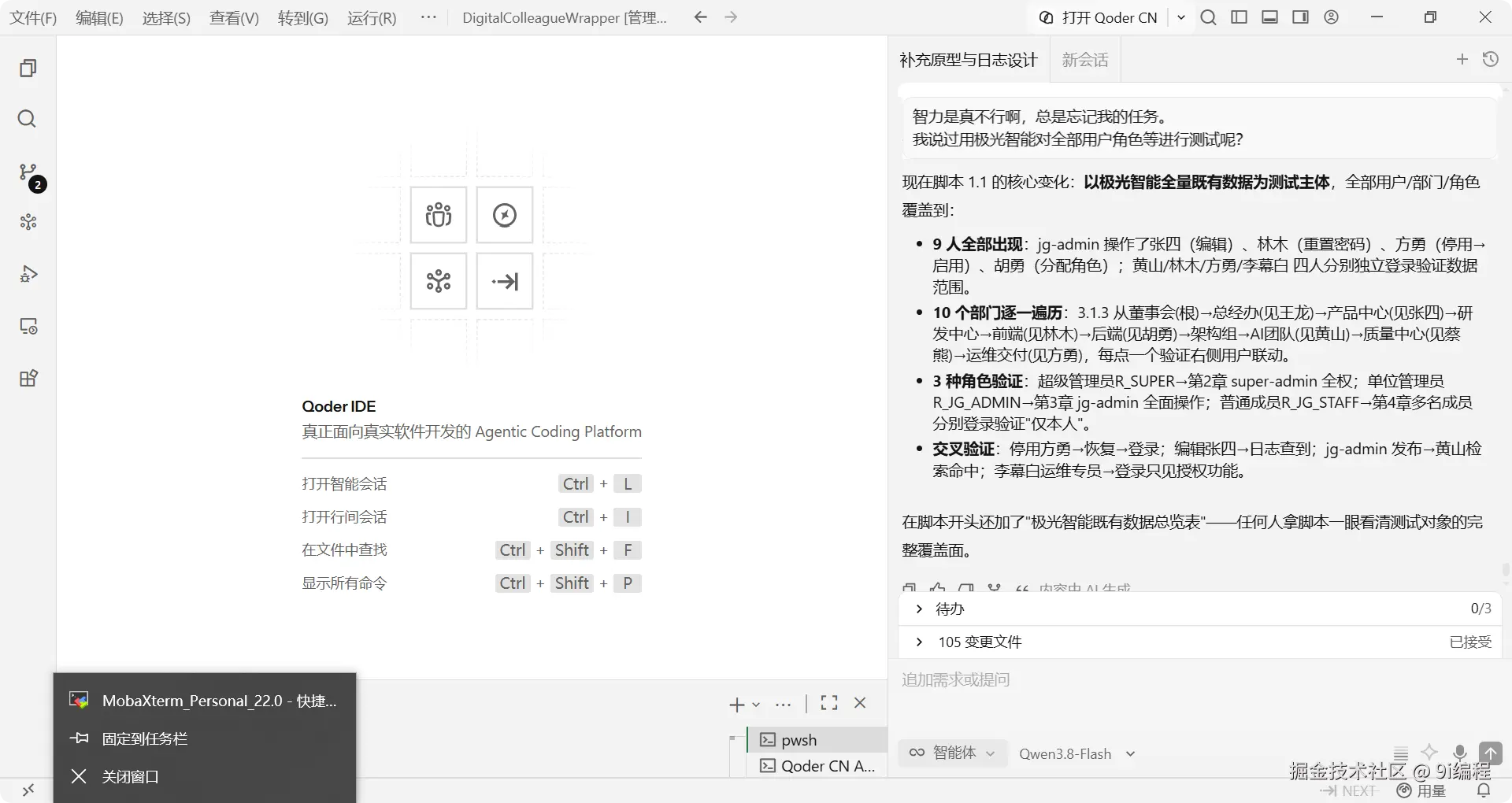Screen dimensions: 1512x803
Task: Open terminal panel more actions ellipsis
Action: coord(783,705)
